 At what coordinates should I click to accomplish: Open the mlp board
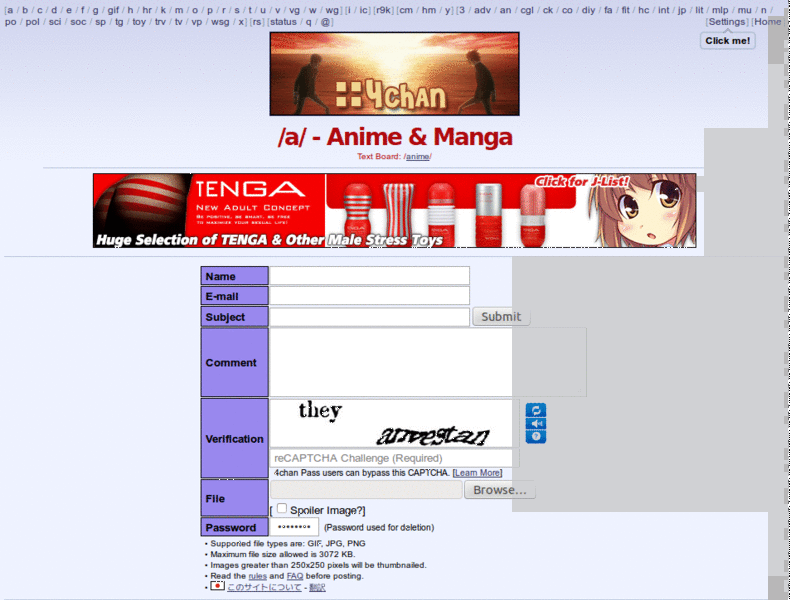tap(720, 10)
